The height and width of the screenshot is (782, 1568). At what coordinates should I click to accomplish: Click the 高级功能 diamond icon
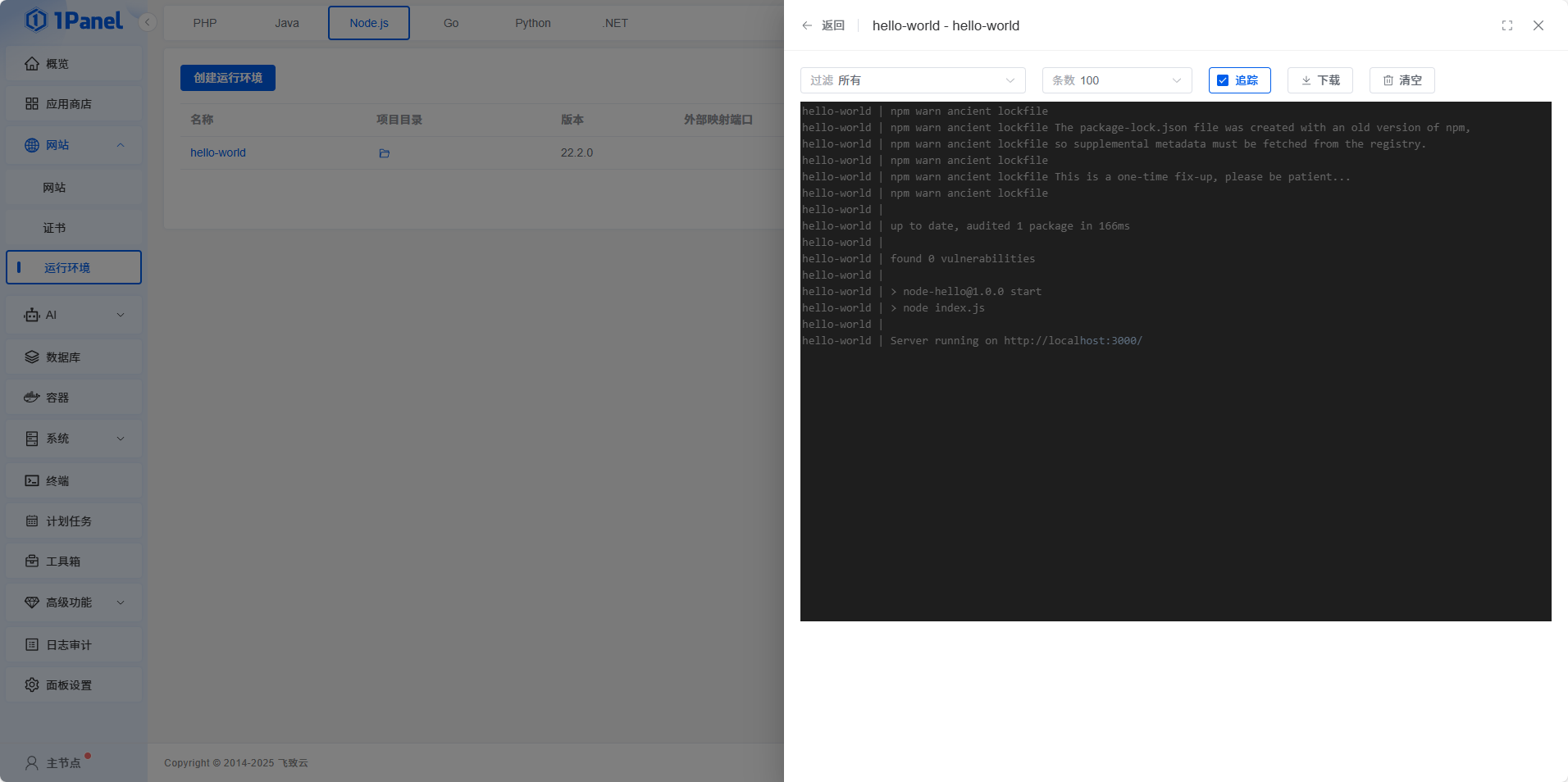(x=32, y=602)
